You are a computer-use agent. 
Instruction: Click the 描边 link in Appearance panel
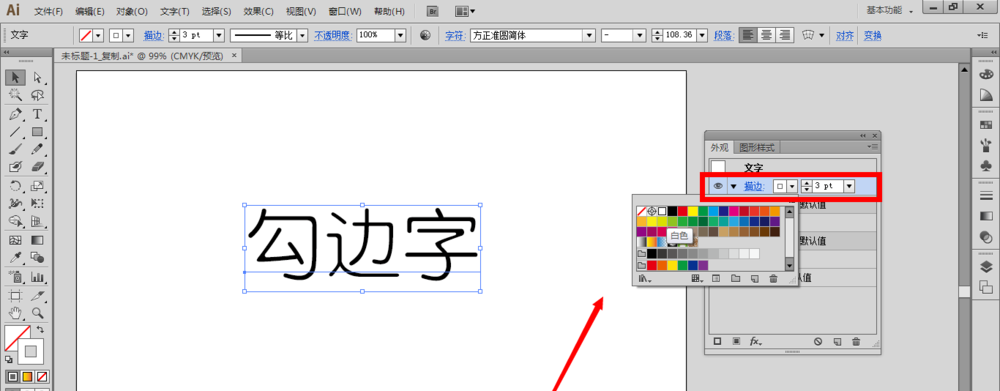pos(754,186)
